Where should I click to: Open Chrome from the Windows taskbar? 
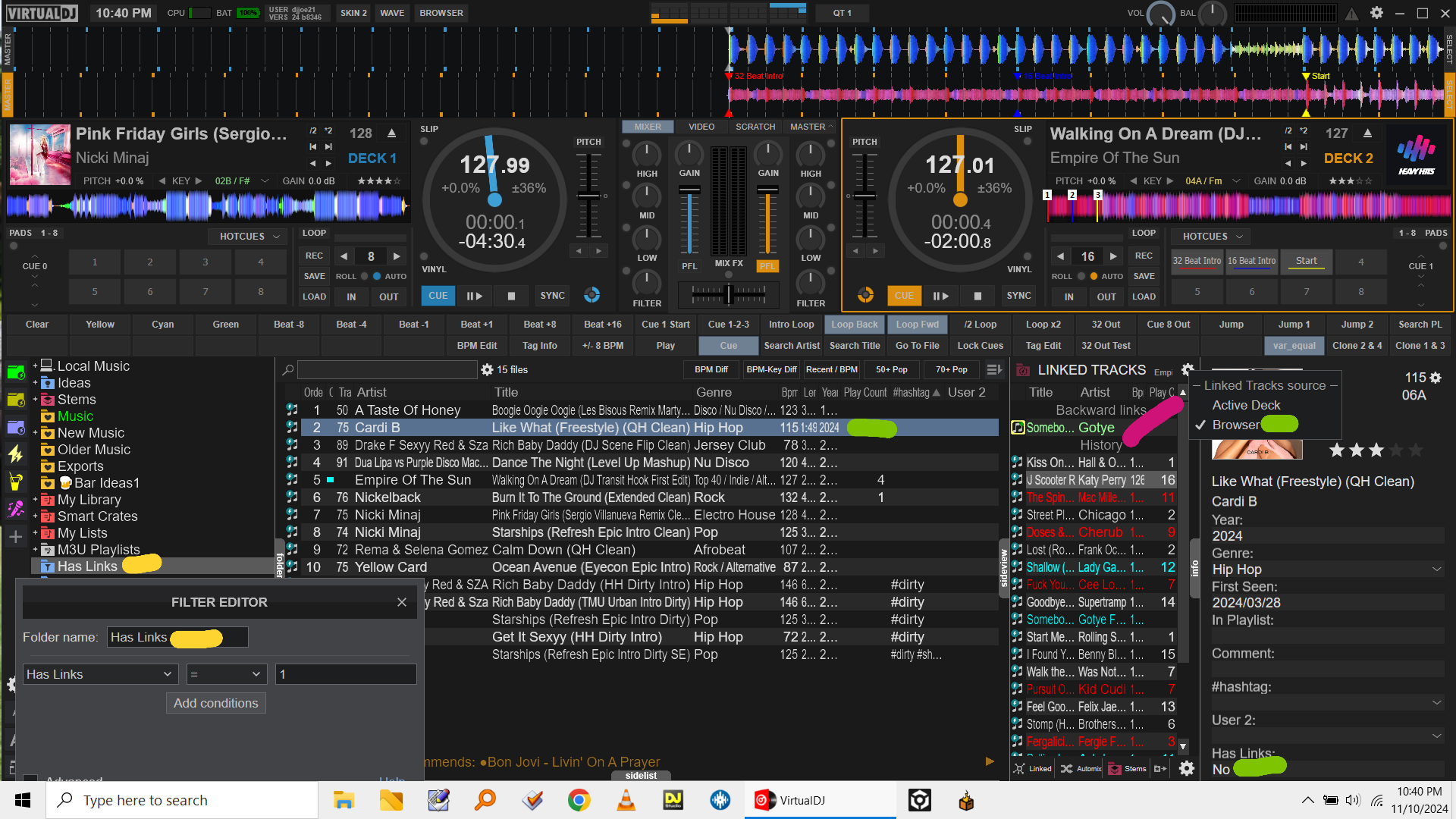[579, 800]
